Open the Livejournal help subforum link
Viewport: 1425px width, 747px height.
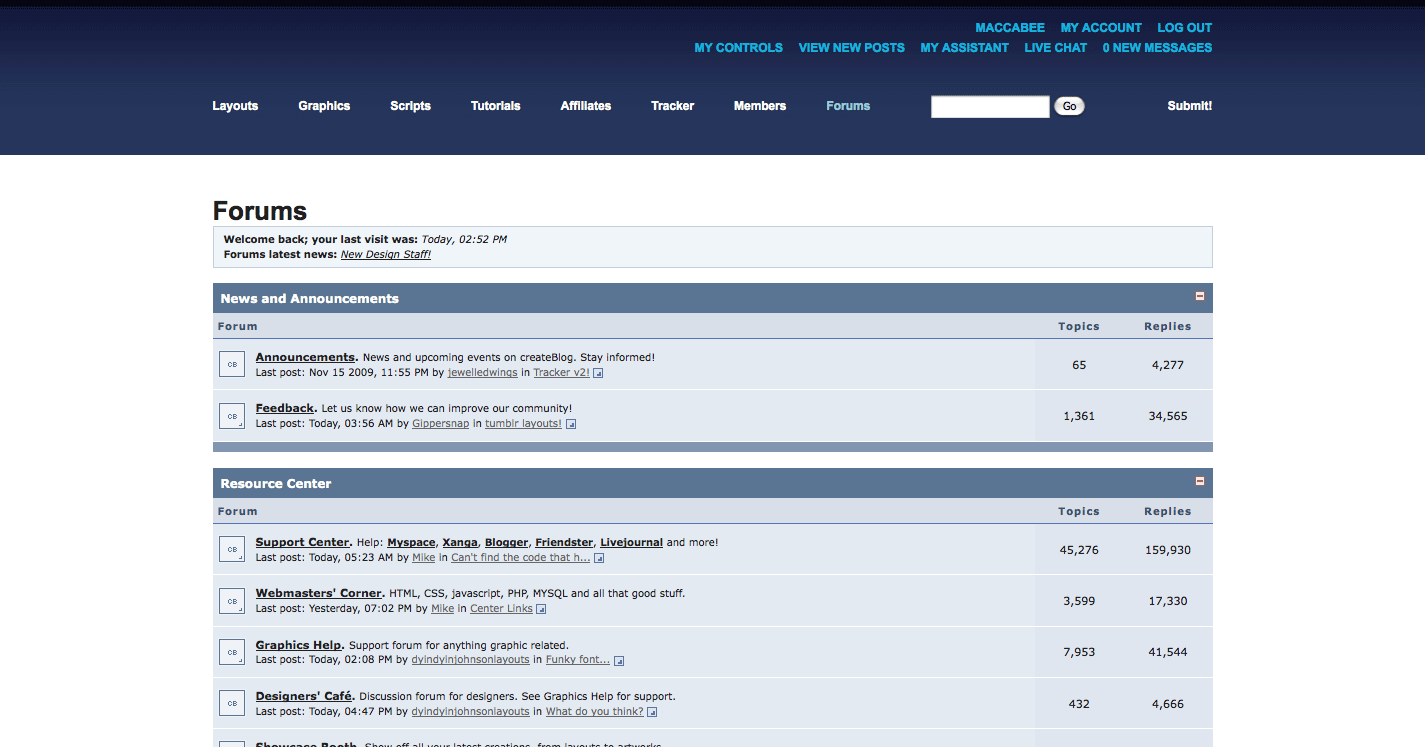coord(632,542)
